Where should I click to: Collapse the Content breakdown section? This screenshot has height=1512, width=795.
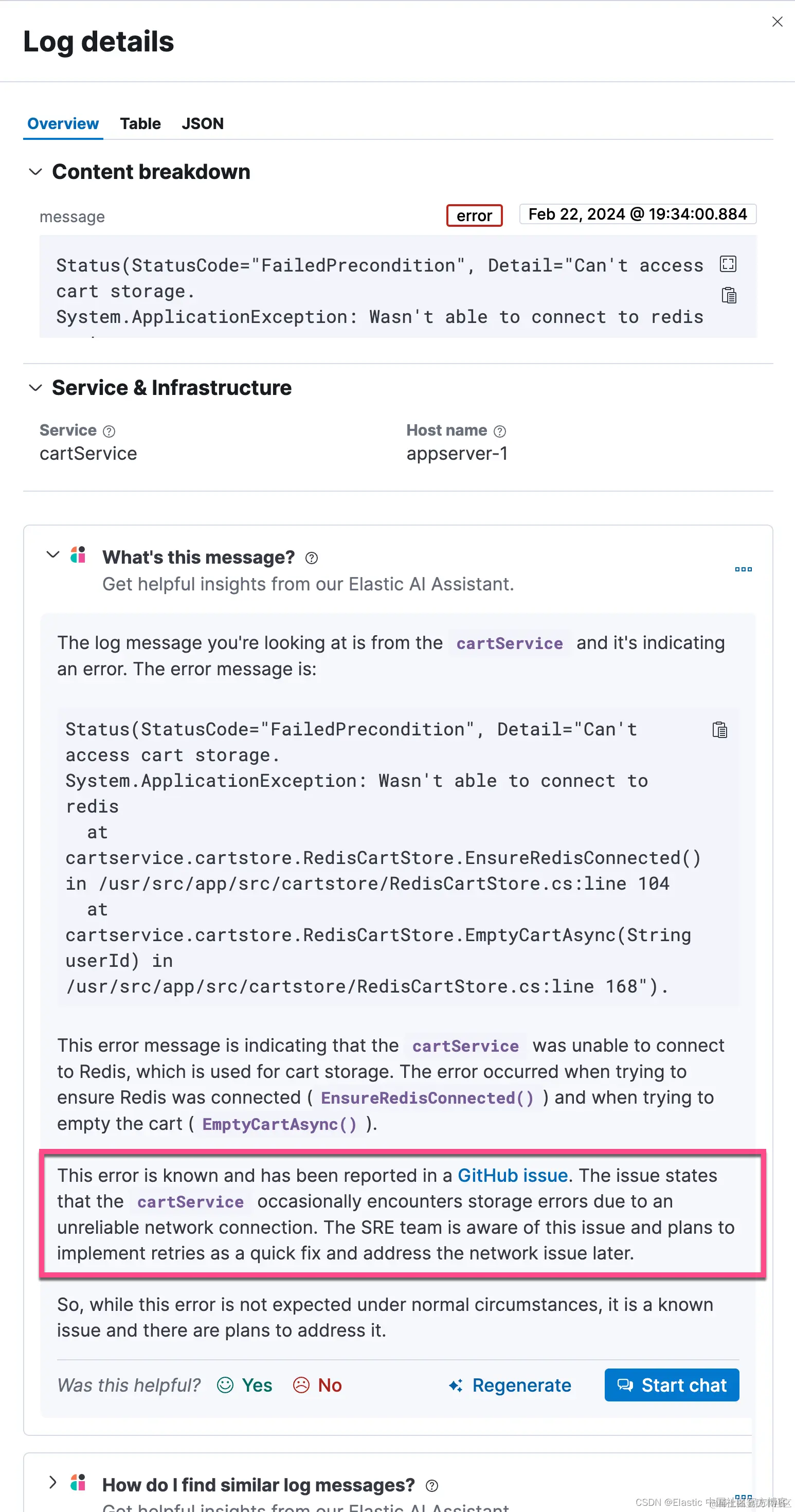click(x=36, y=172)
